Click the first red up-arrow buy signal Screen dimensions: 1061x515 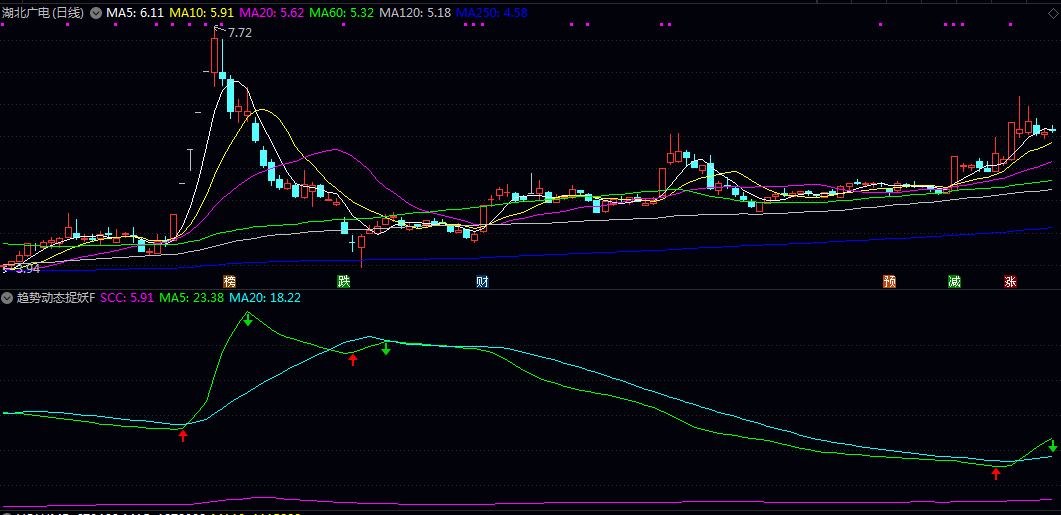pyautogui.click(x=183, y=434)
